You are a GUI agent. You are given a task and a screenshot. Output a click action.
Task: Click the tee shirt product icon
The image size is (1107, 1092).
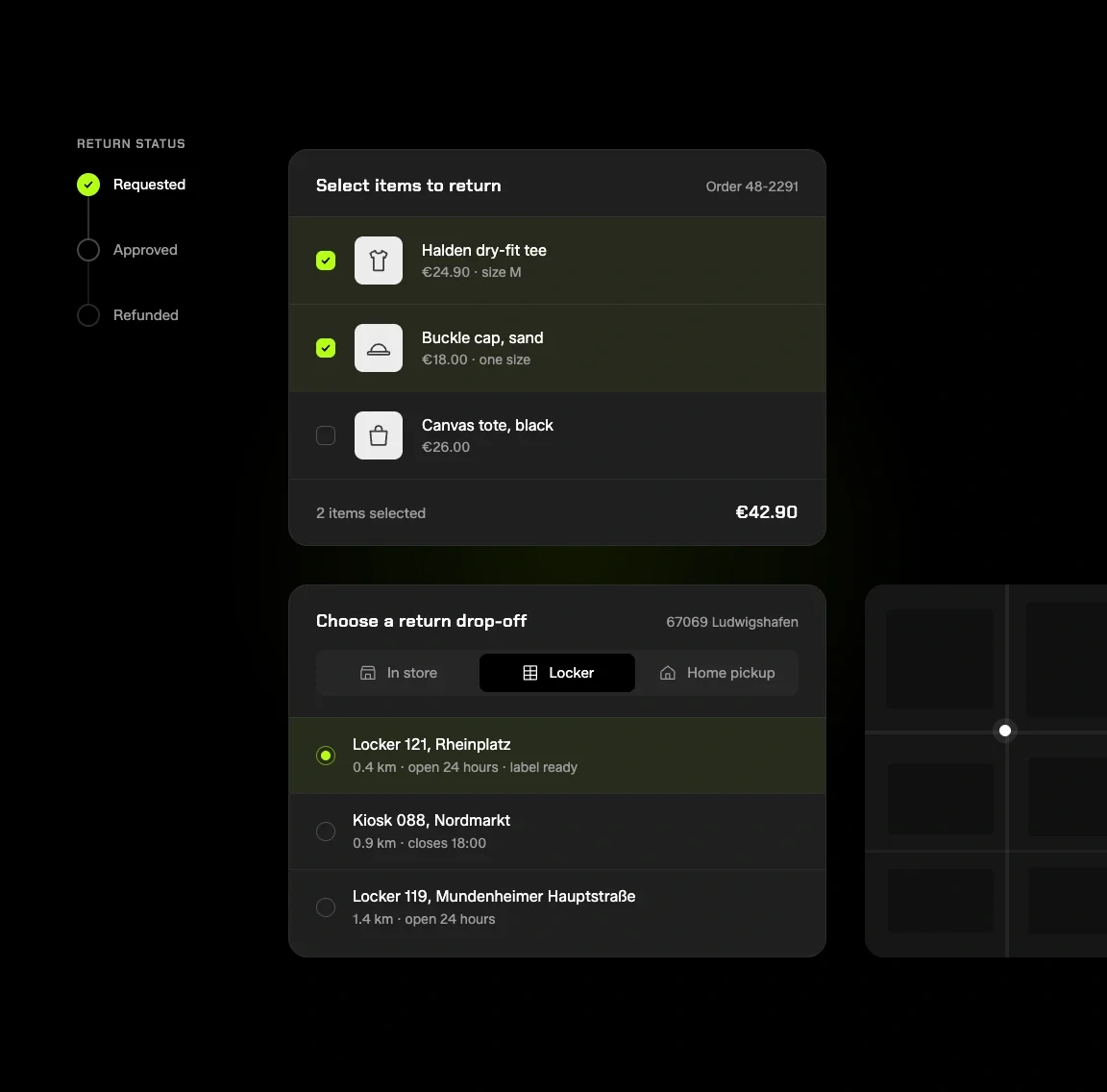tap(379, 261)
